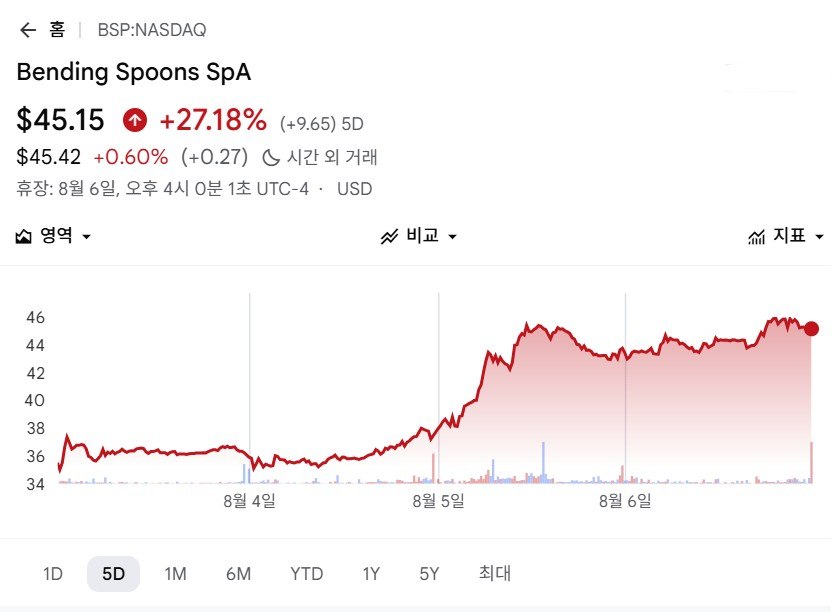Screen dimensions: 838x612
Task: Show the 최대 maximum range
Action: click(x=495, y=574)
